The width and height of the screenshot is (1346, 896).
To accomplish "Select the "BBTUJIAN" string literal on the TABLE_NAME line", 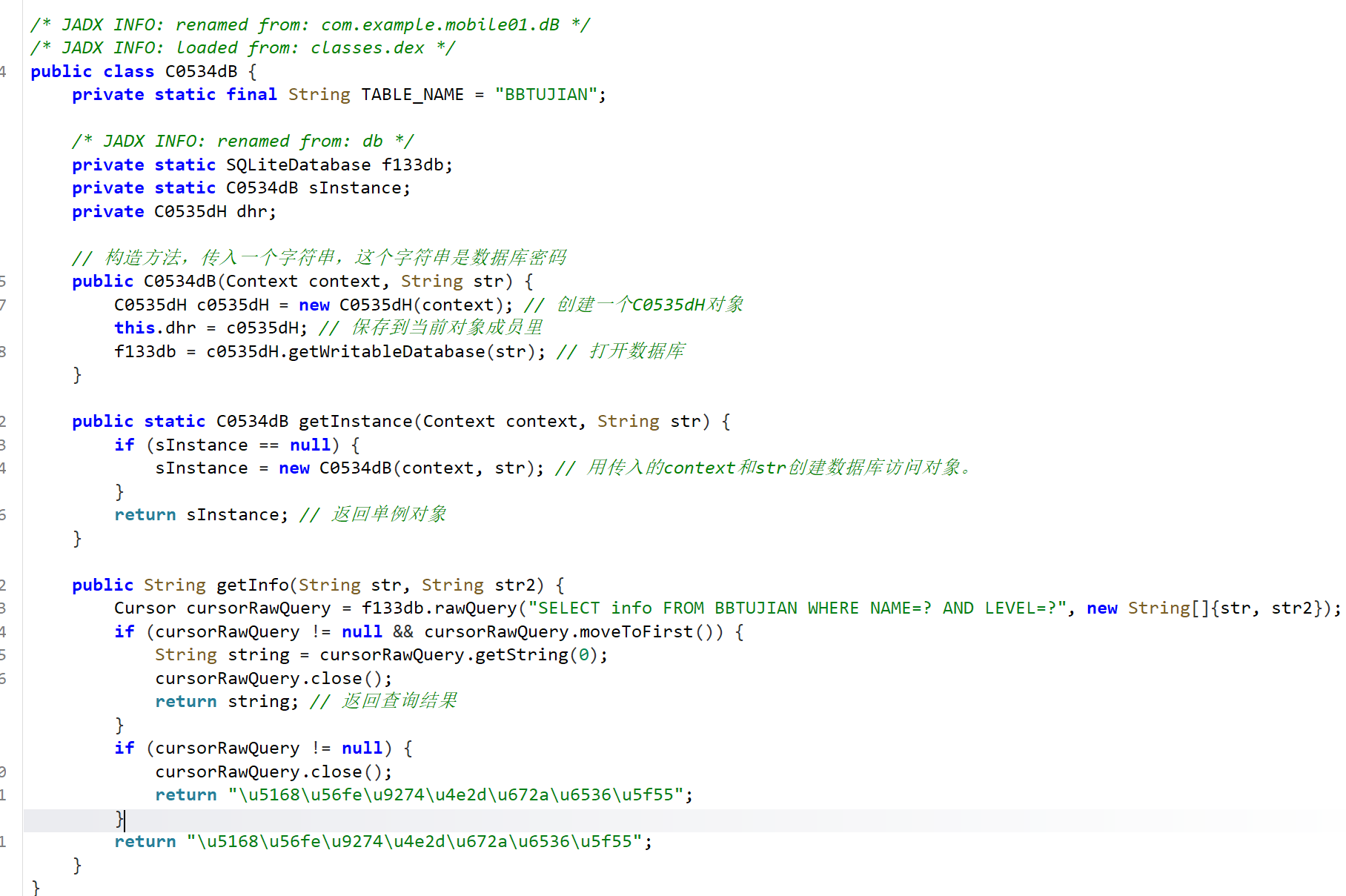I will pyautogui.click(x=546, y=95).
